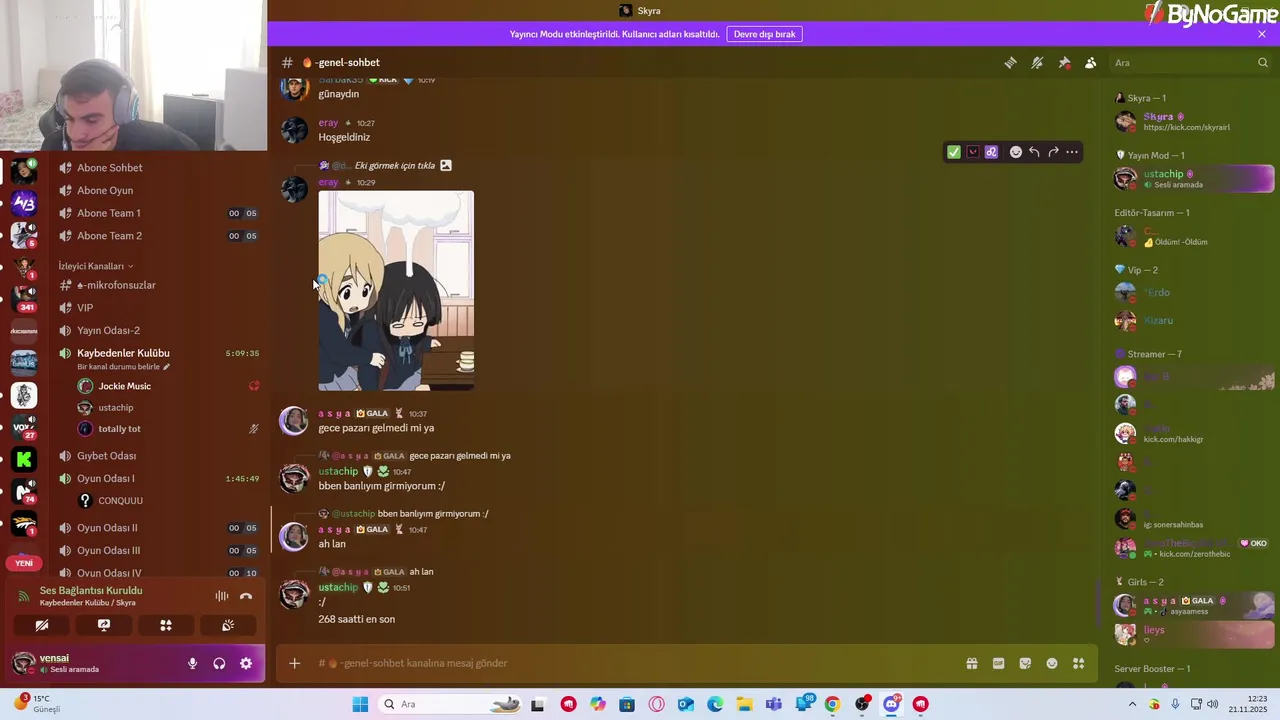
Task: Join Abone Oyun voice channel
Action: point(158,190)
